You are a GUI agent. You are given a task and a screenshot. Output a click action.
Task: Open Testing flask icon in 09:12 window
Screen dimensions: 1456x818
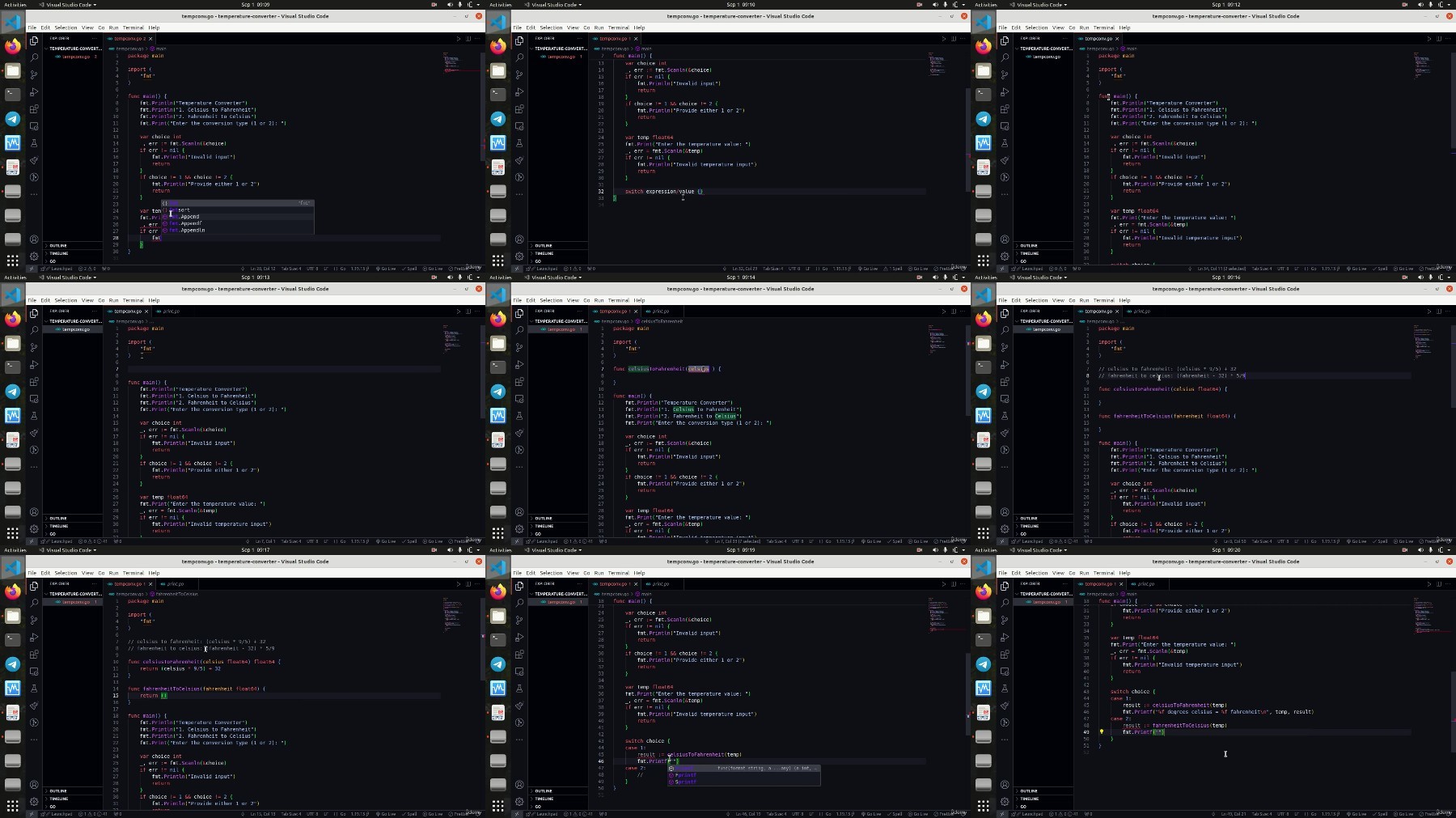[x=1005, y=143]
